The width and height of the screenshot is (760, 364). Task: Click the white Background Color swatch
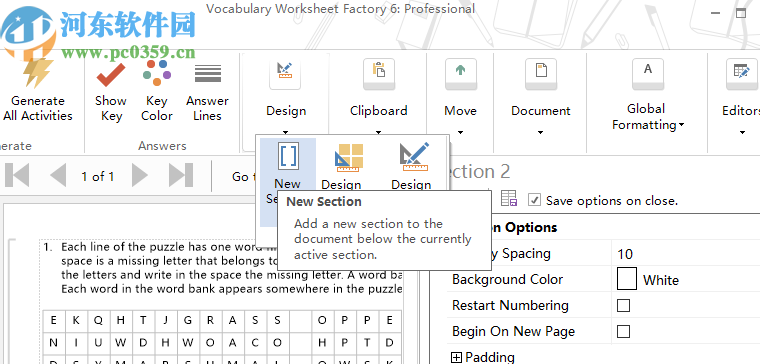627,280
